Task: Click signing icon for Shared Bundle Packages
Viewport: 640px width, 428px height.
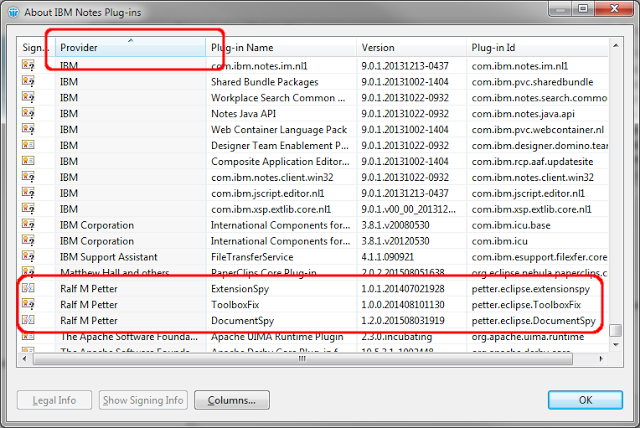Action: (x=29, y=82)
